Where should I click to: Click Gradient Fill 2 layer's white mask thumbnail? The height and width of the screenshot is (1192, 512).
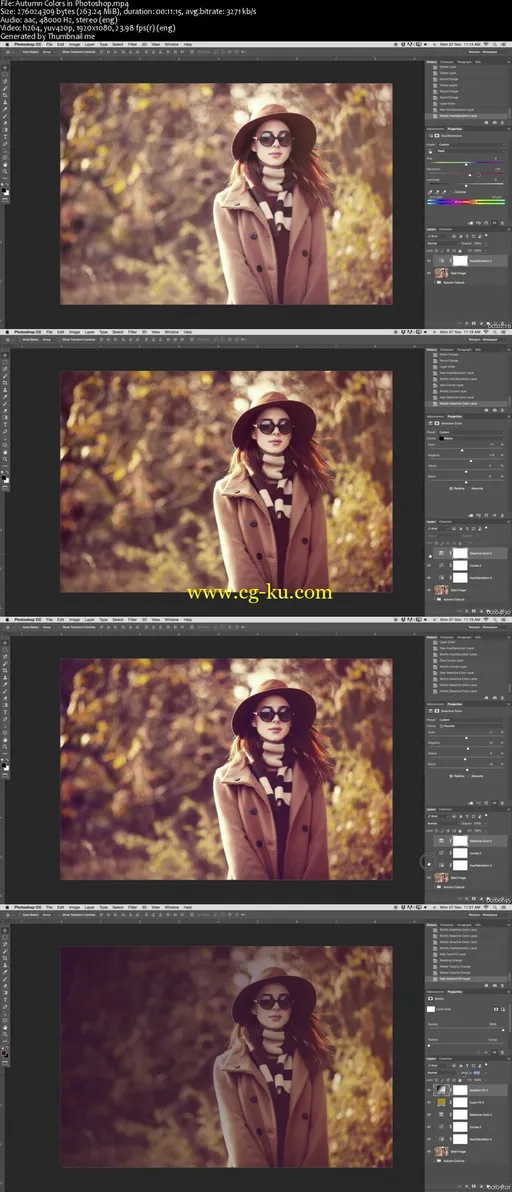[x=460, y=1090]
